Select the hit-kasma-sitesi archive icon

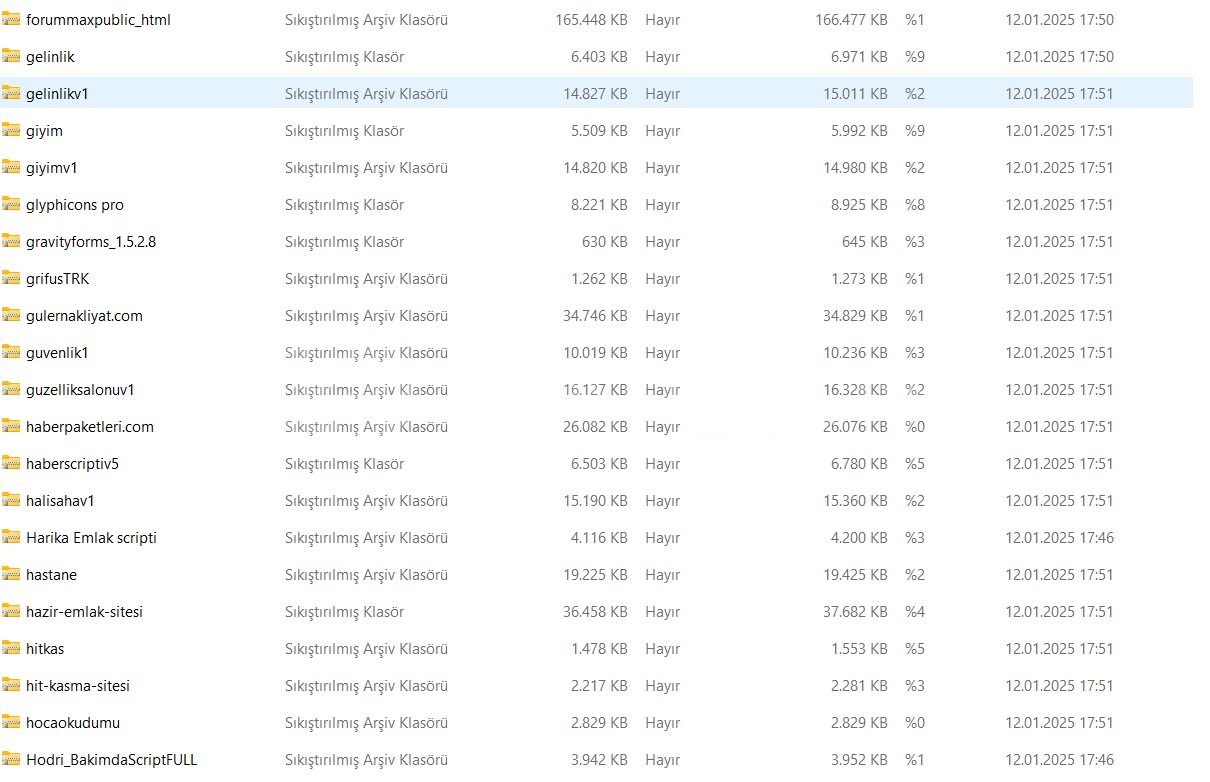(x=11, y=685)
